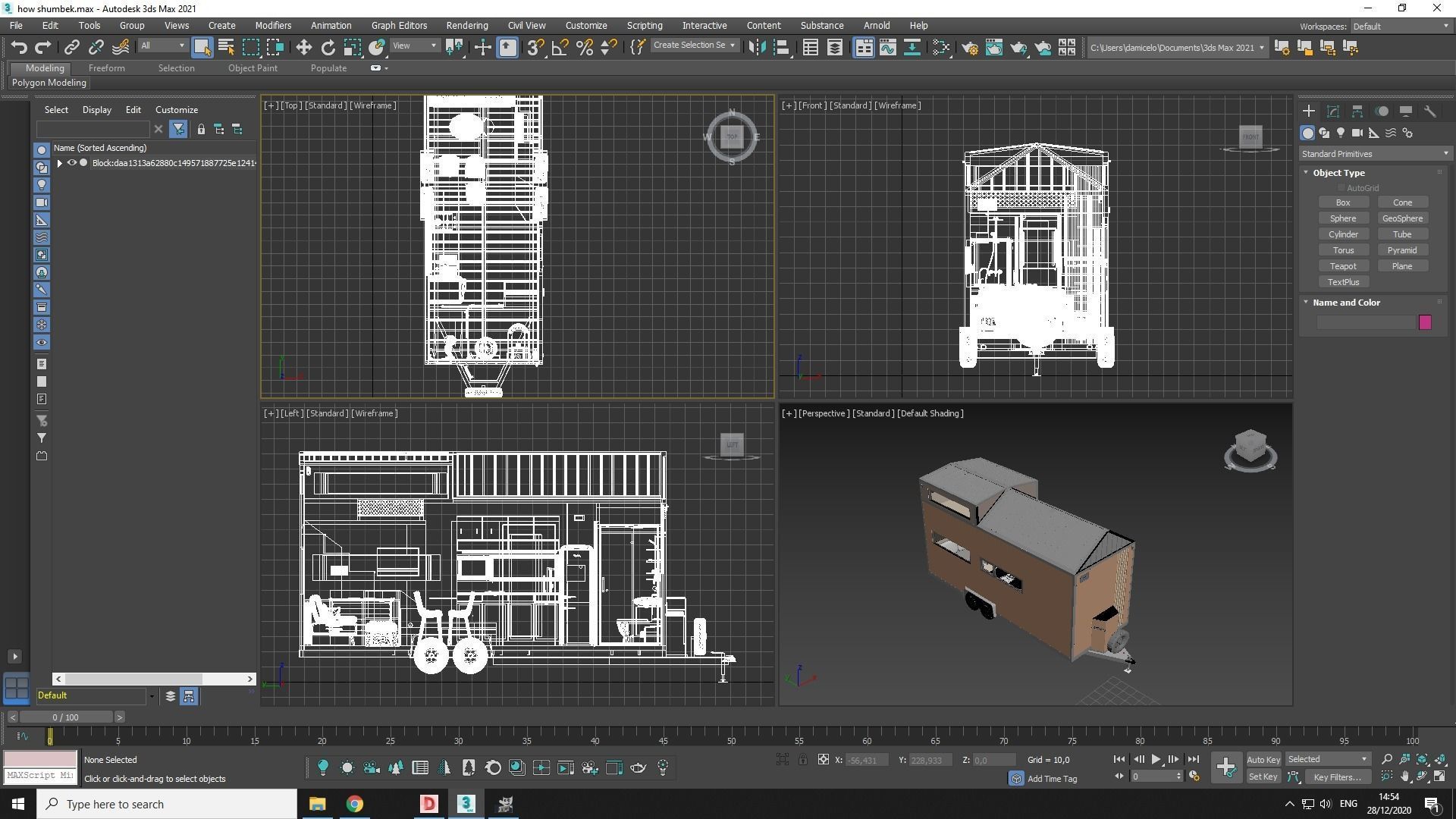The height and width of the screenshot is (819, 1456).
Task: Choose Select and Rotate tool
Action: click(328, 48)
